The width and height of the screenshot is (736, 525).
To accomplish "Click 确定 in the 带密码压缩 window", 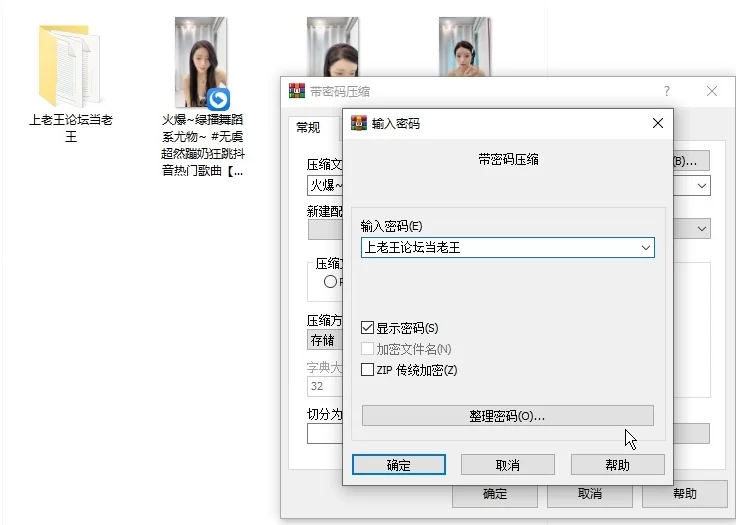I will pyautogui.click(x=495, y=494).
